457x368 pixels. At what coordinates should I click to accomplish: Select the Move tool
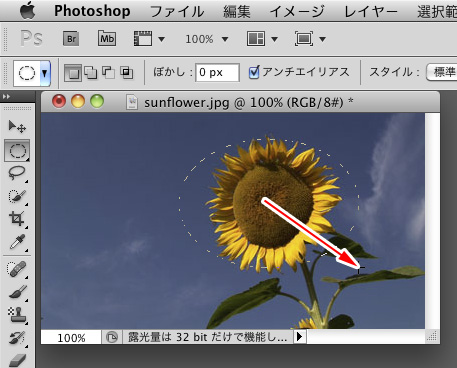point(17,127)
